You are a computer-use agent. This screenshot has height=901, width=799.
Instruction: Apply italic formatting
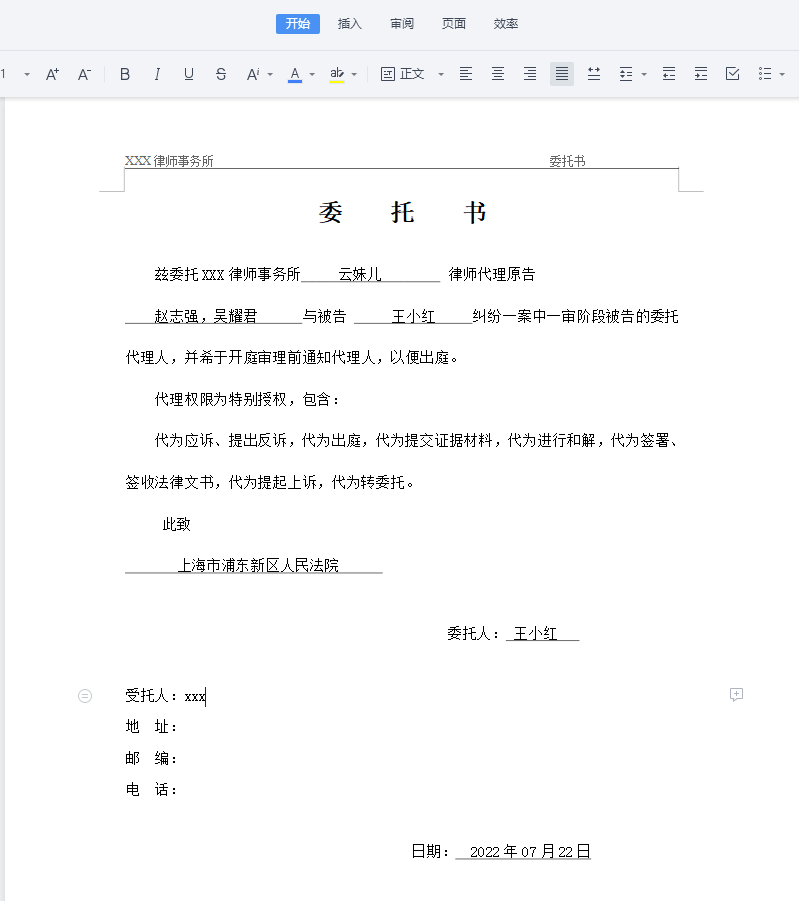[x=157, y=74]
